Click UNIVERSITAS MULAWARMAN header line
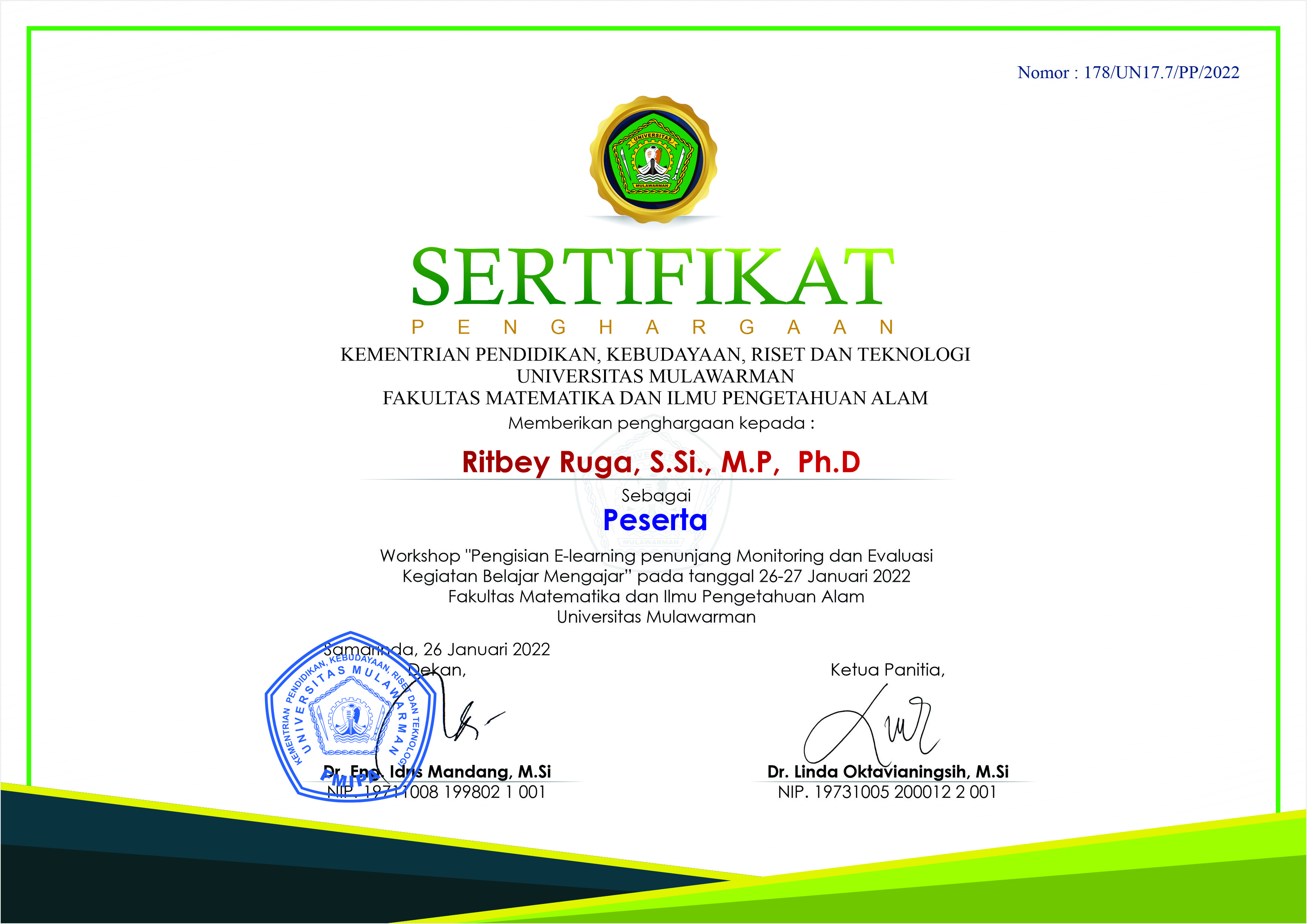 [655, 376]
